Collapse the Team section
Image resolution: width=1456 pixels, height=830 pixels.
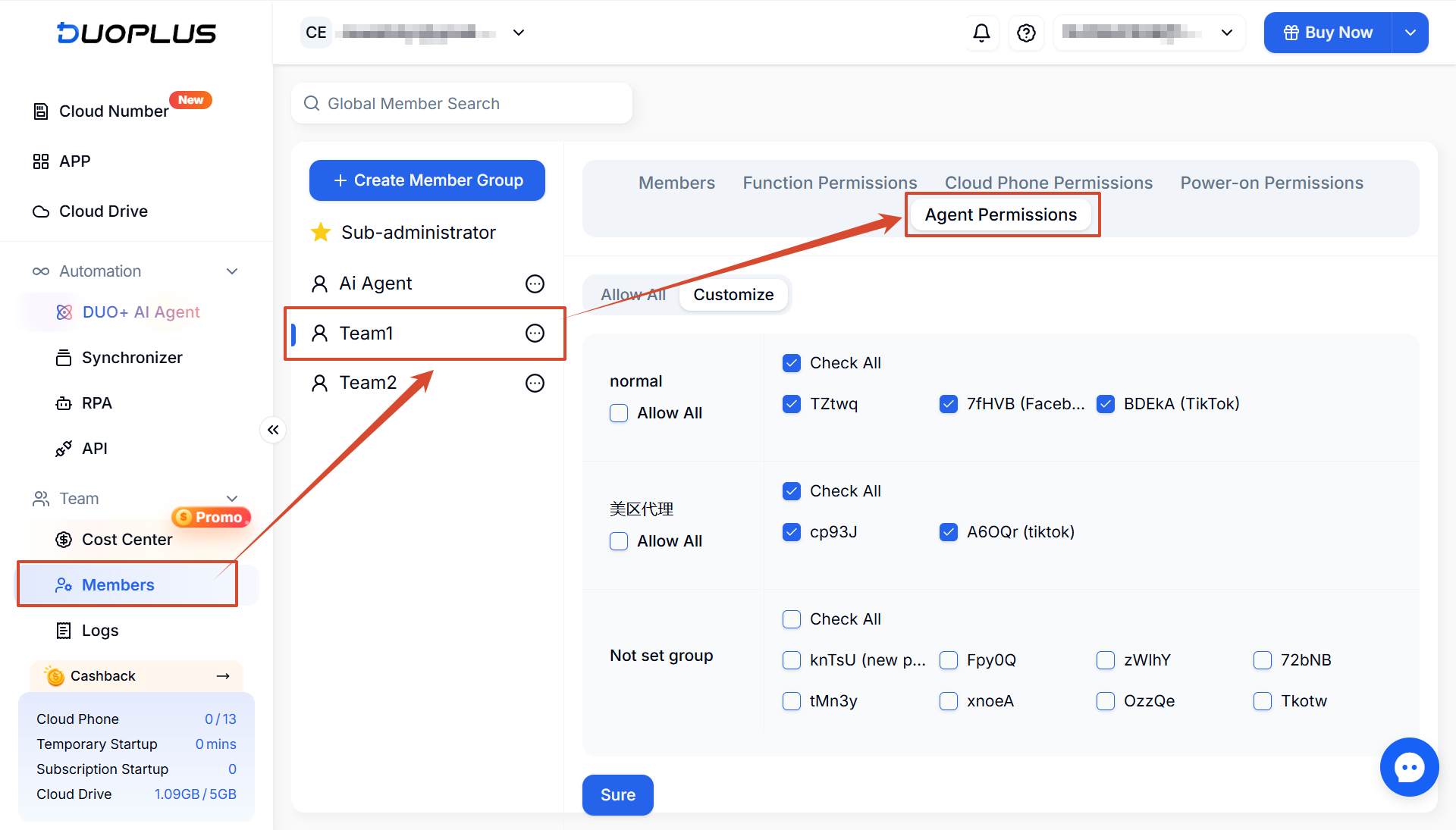[x=232, y=499]
